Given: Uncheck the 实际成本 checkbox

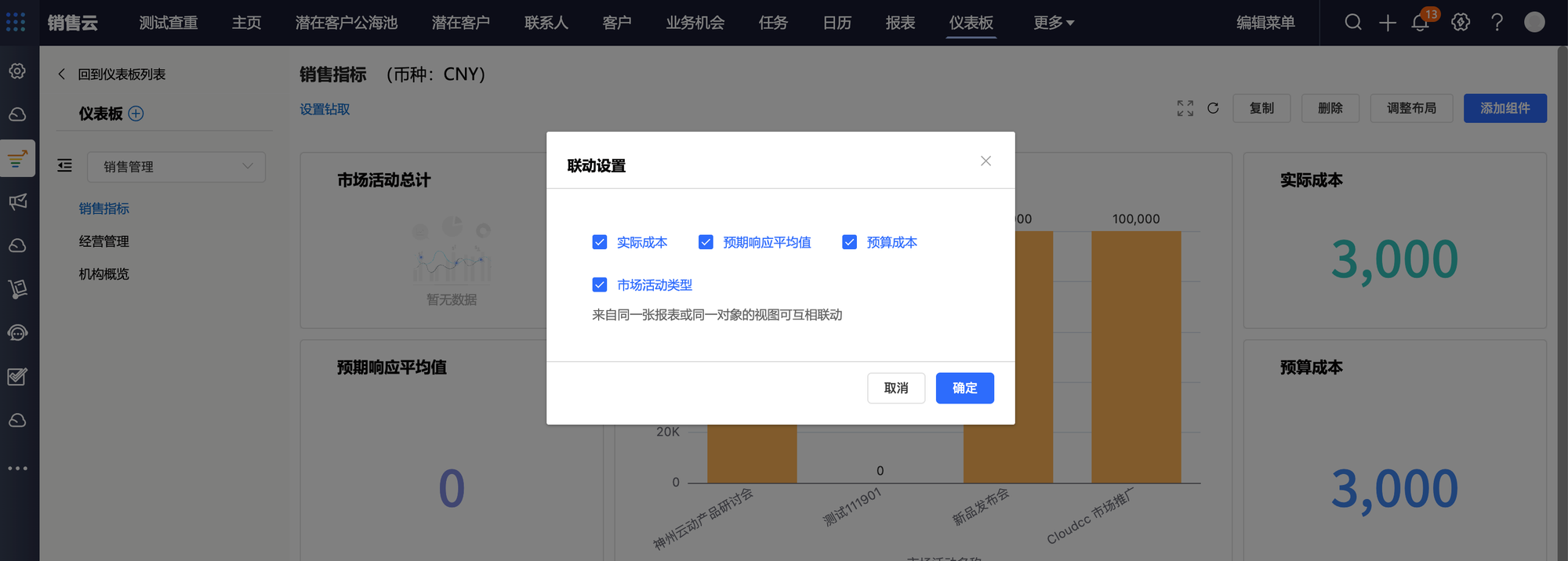Looking at the screenshot, I should (x=600, y=242).
